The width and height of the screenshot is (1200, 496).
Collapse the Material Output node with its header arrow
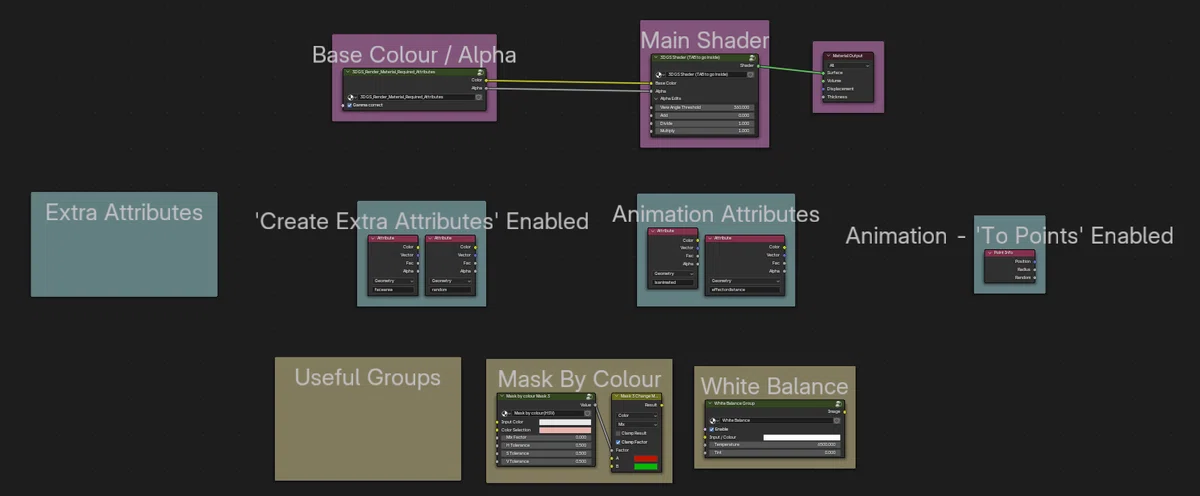(x=828, y=56)
